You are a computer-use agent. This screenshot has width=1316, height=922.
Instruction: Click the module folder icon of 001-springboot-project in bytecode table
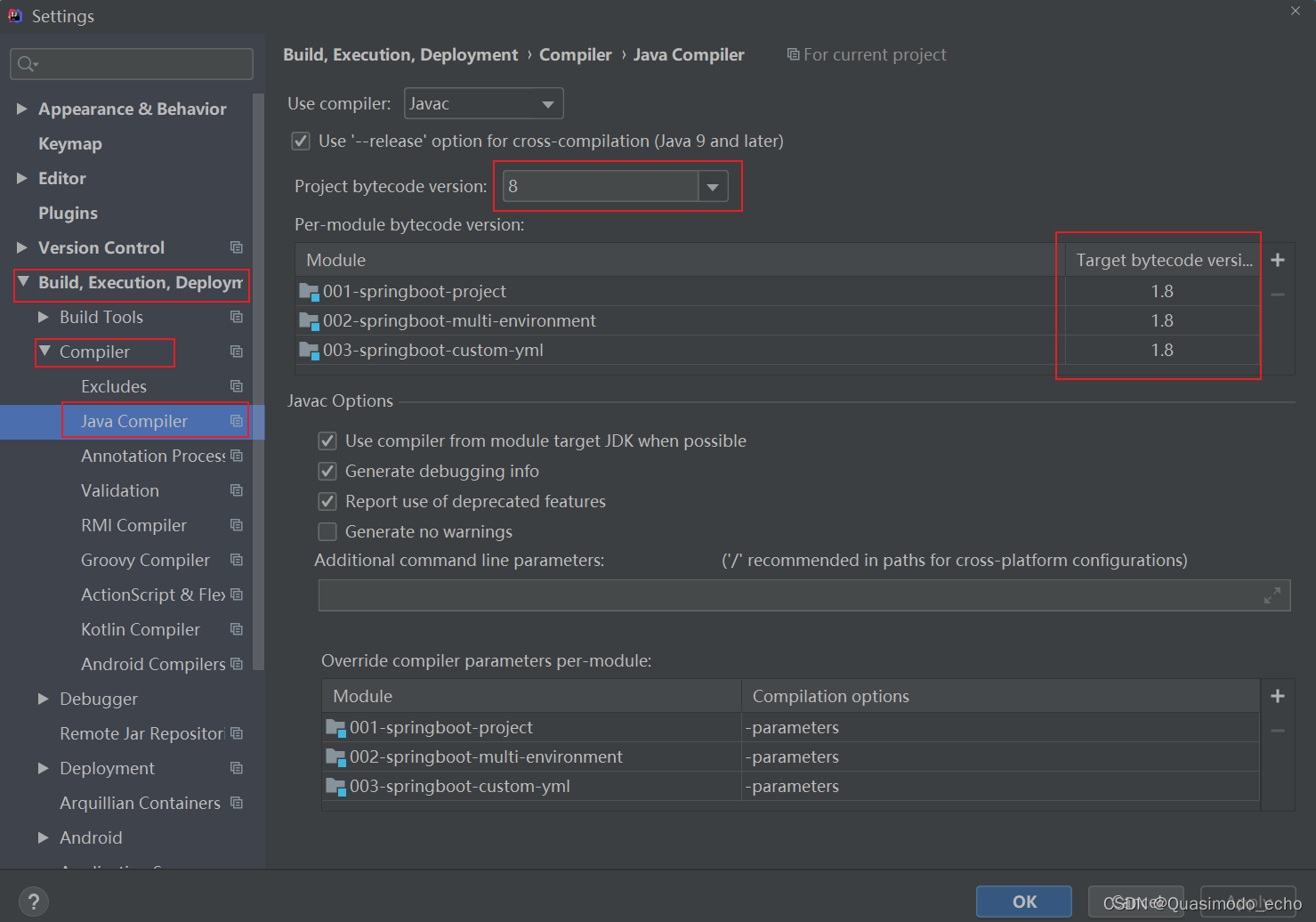click(309, 292)
